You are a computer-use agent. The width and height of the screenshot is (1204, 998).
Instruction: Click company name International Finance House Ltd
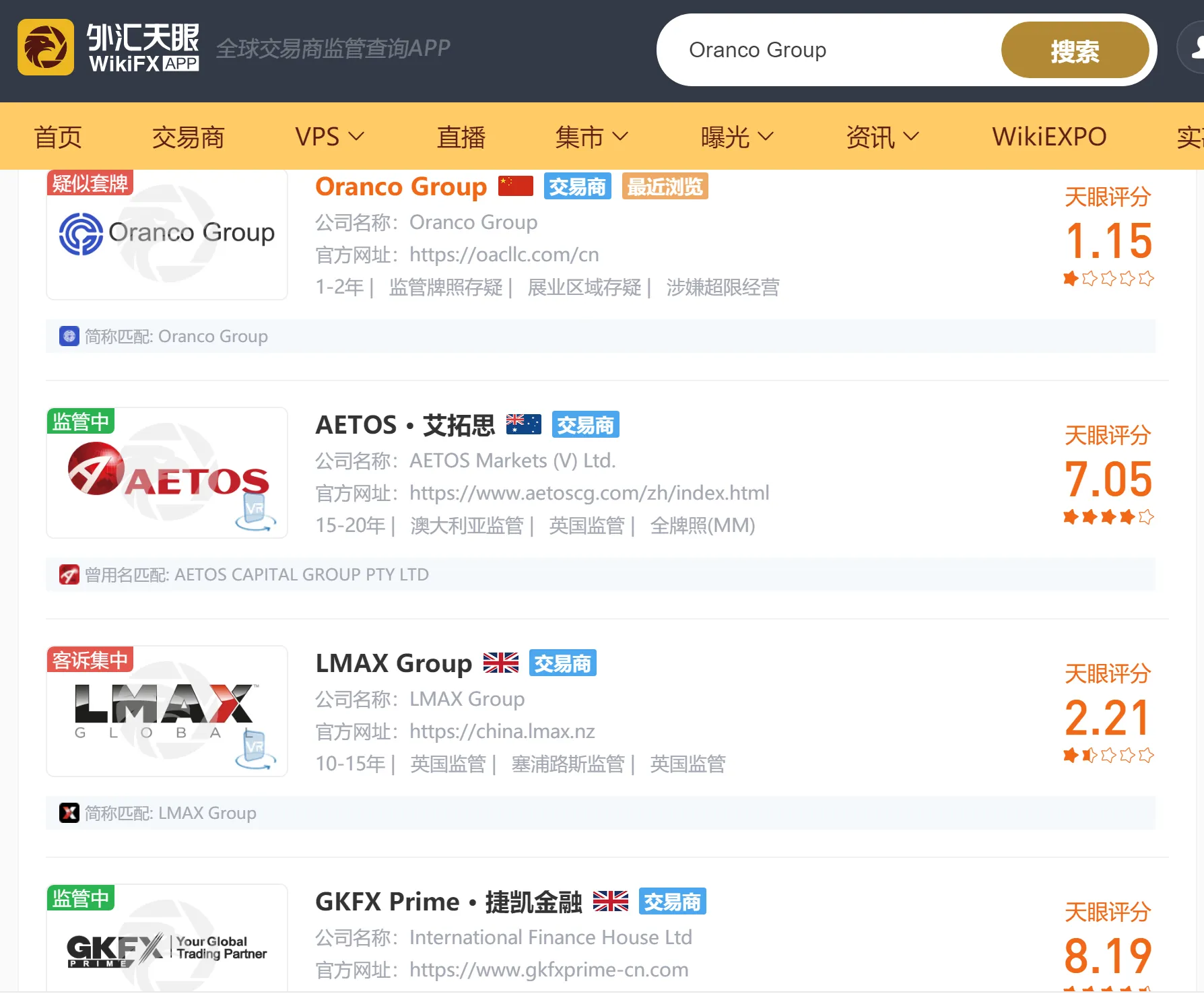pos(551,937)
